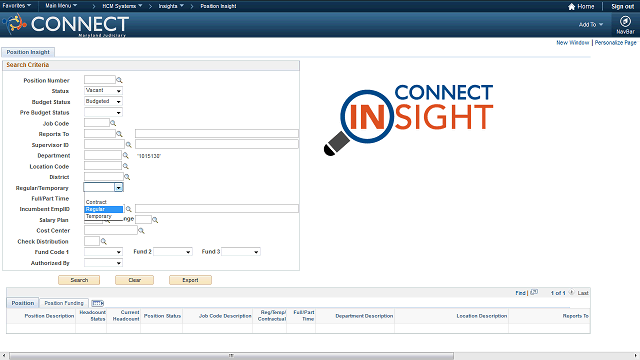640x360 pixels.
Task: Open Pre Budget Status dropdown
Action: [103, 112]
